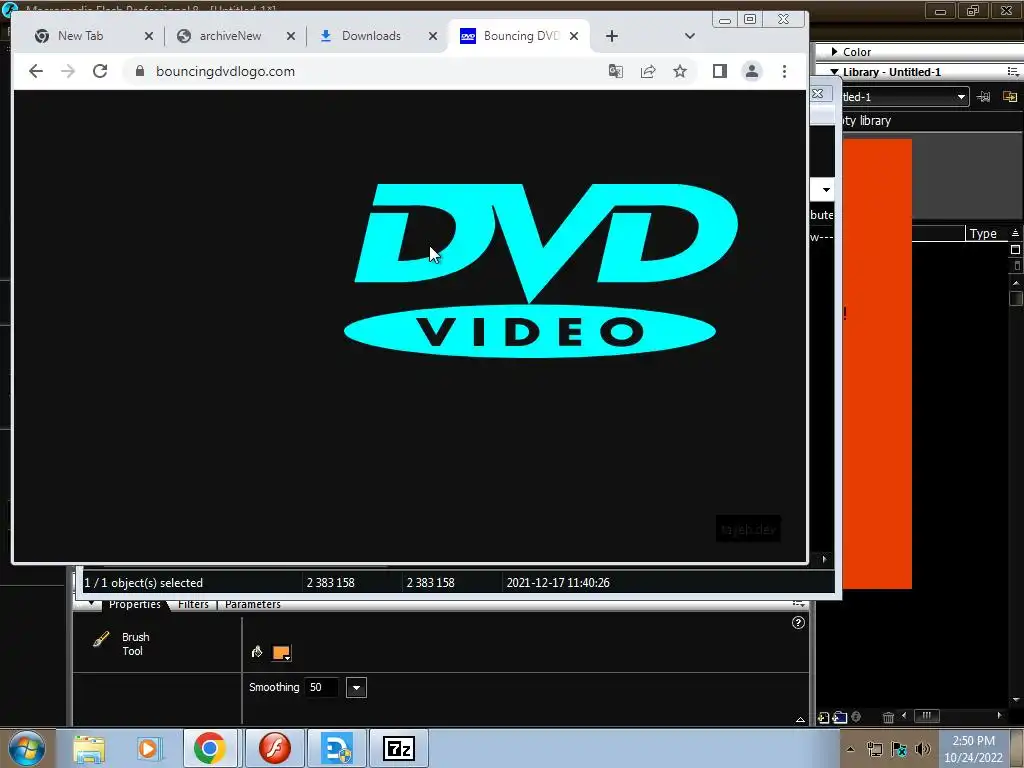Open the Action Center flag icon
Screen dimensions: 1024x768
[x=899, y=749]
